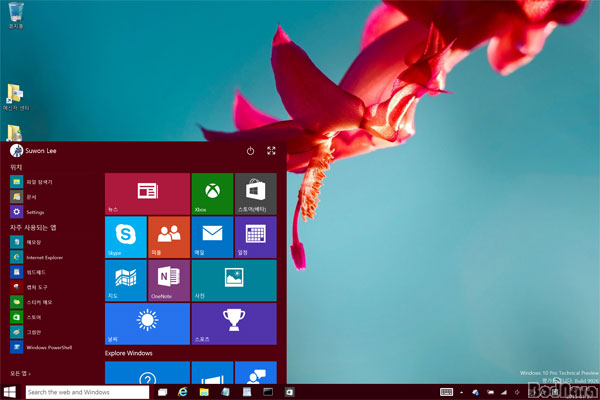
Task: Open Settings in Start menu list
Action: pyautogui.click(x=27, y=212)
